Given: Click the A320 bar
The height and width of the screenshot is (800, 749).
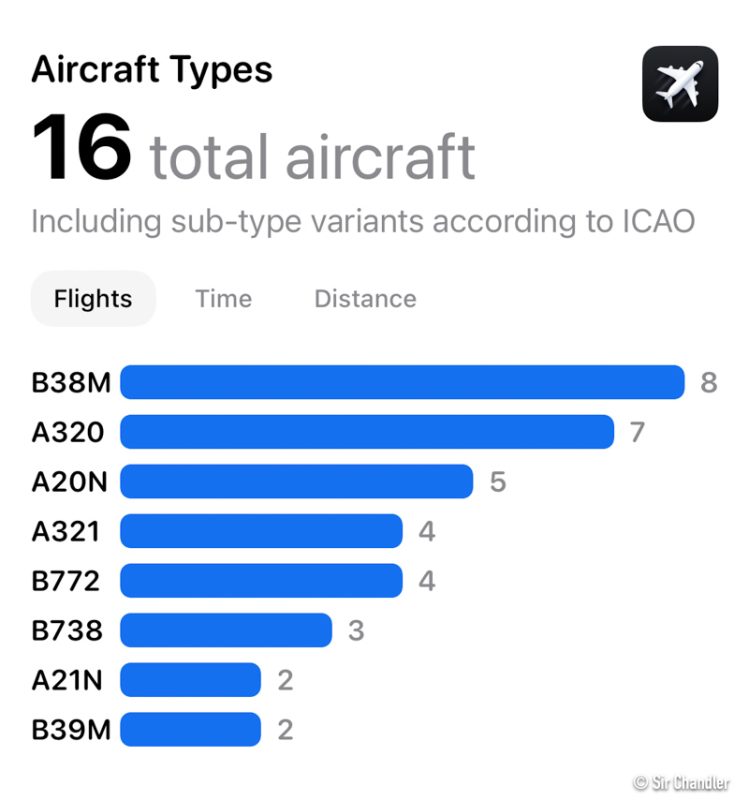Looking at the screenshot, I should 367,432.
